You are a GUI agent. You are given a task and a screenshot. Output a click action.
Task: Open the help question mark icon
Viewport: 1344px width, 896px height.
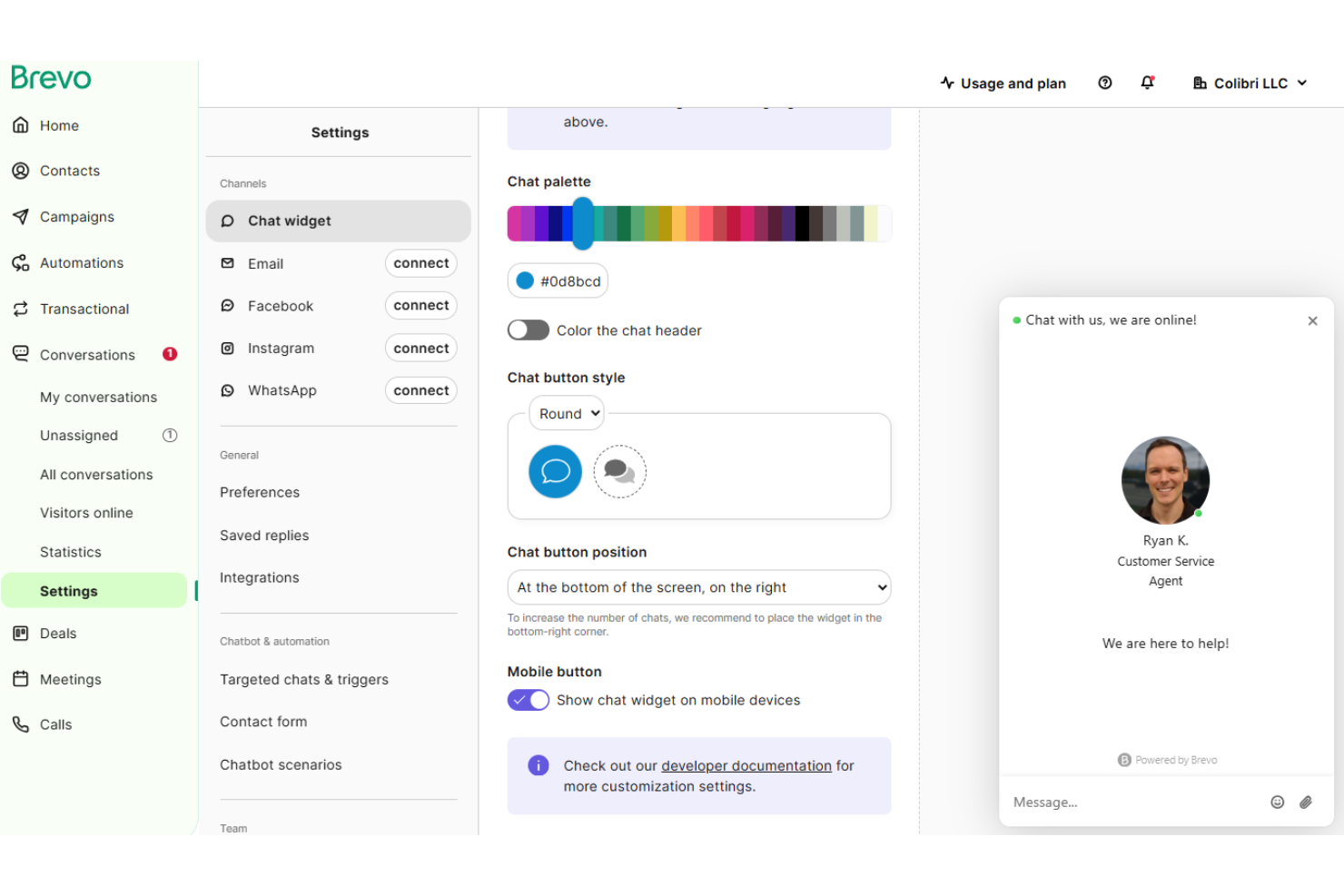(1104, 83)
